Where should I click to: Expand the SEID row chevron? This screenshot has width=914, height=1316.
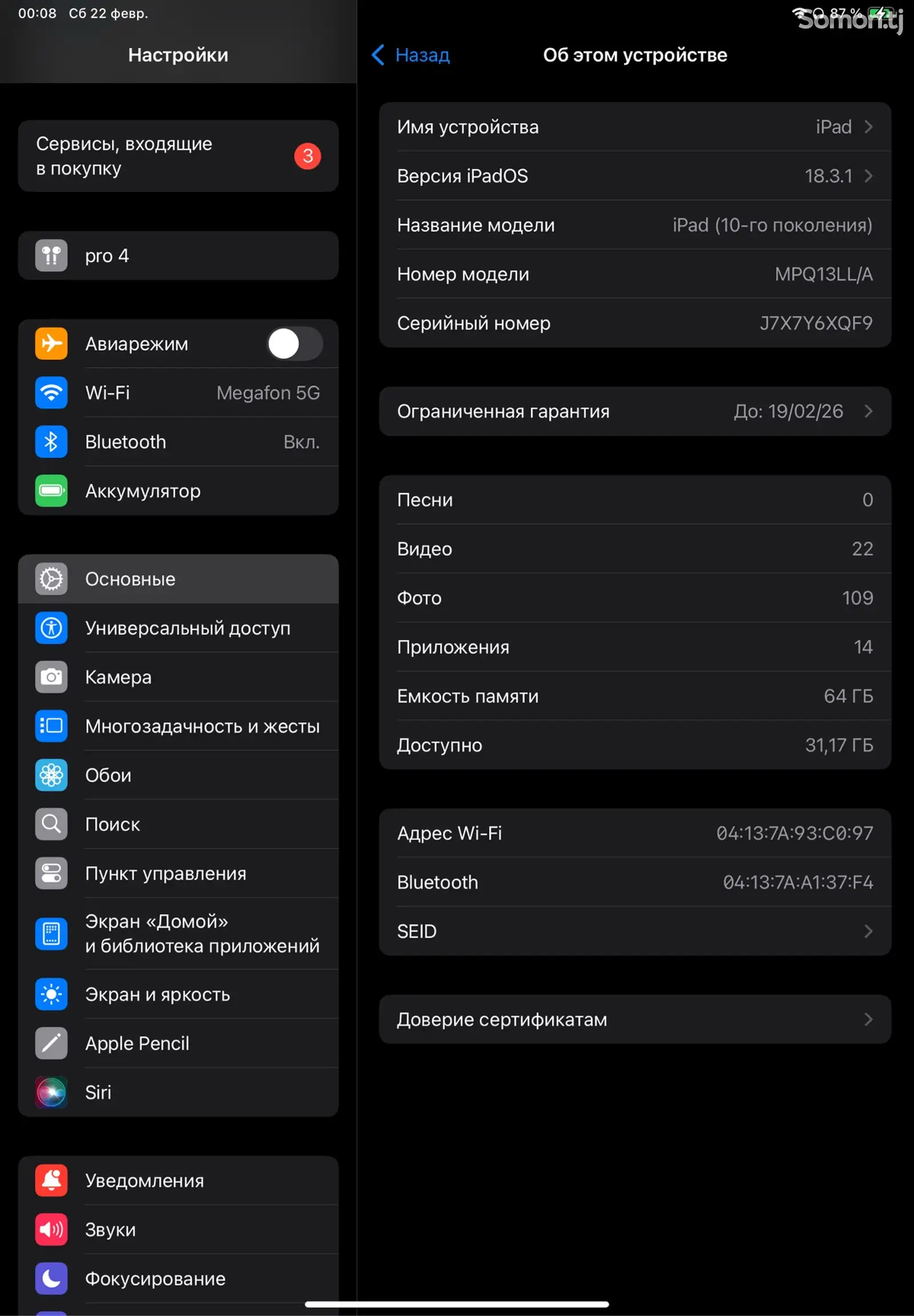(868, 931)
